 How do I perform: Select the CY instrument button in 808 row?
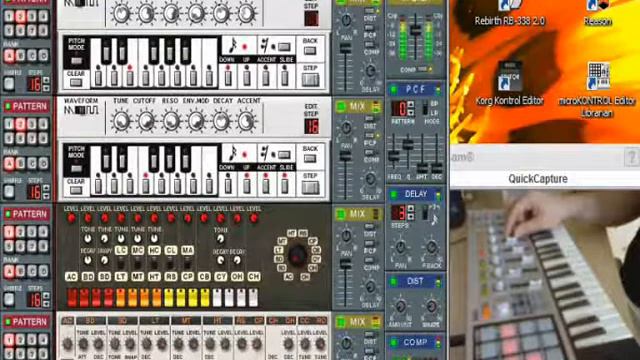(x=220, y=276)
